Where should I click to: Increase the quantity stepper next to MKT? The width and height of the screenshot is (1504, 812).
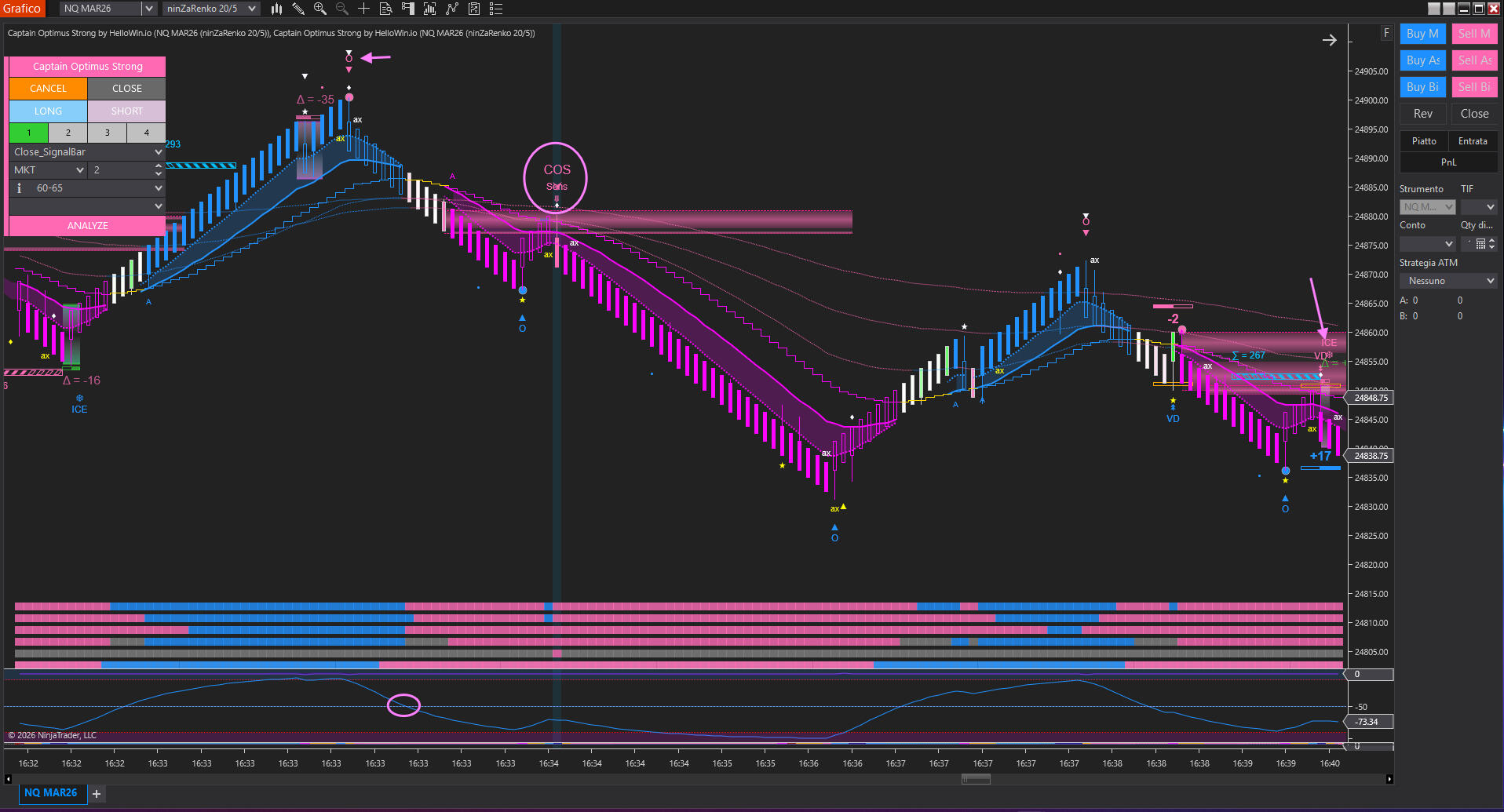click(x=159, y=166)
